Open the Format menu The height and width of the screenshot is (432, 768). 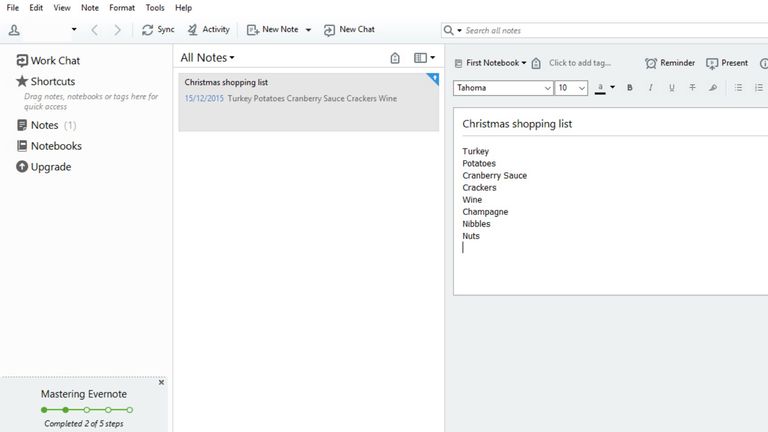pos(121,8)
